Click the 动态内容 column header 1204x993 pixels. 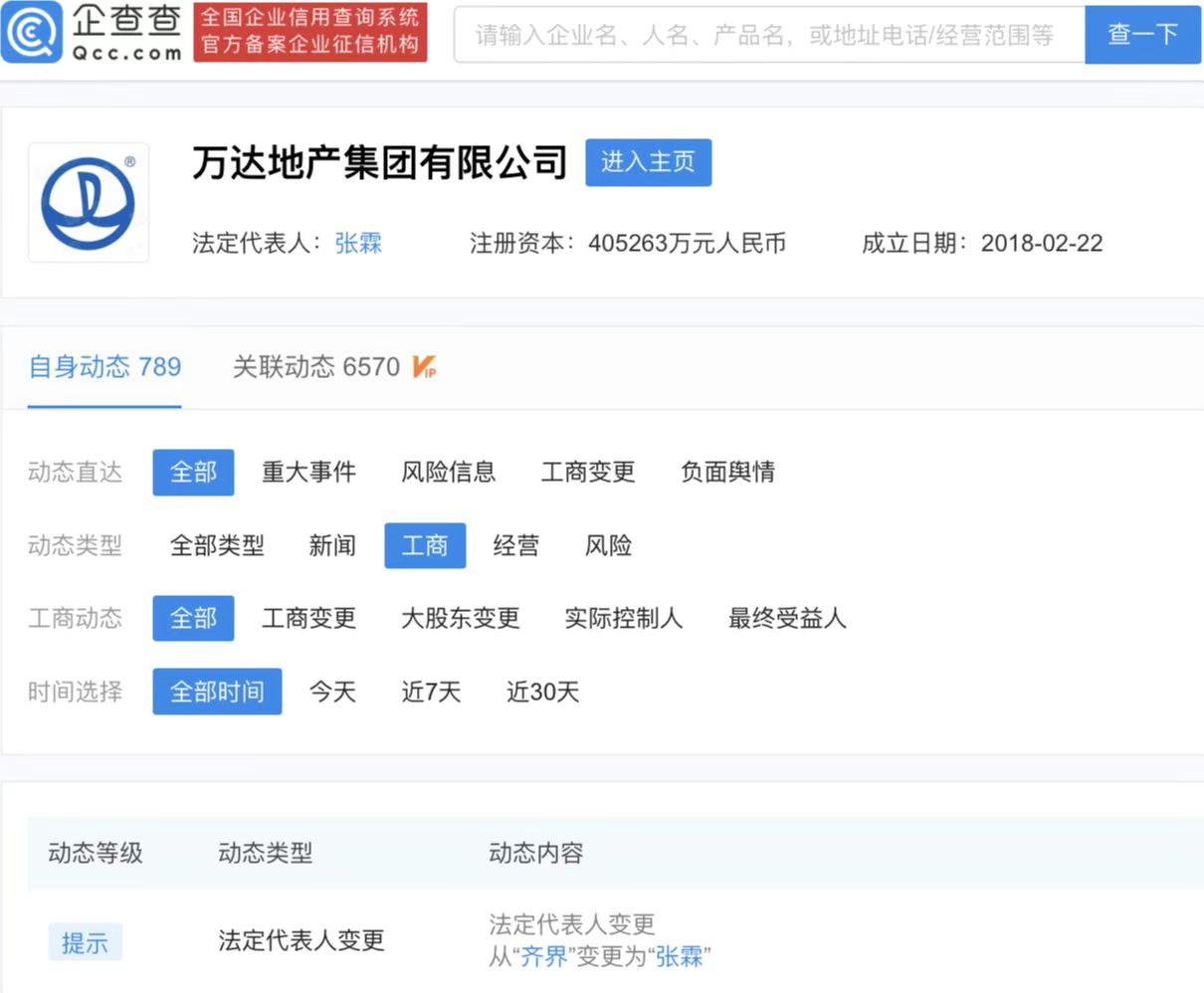tap(535, 853)
